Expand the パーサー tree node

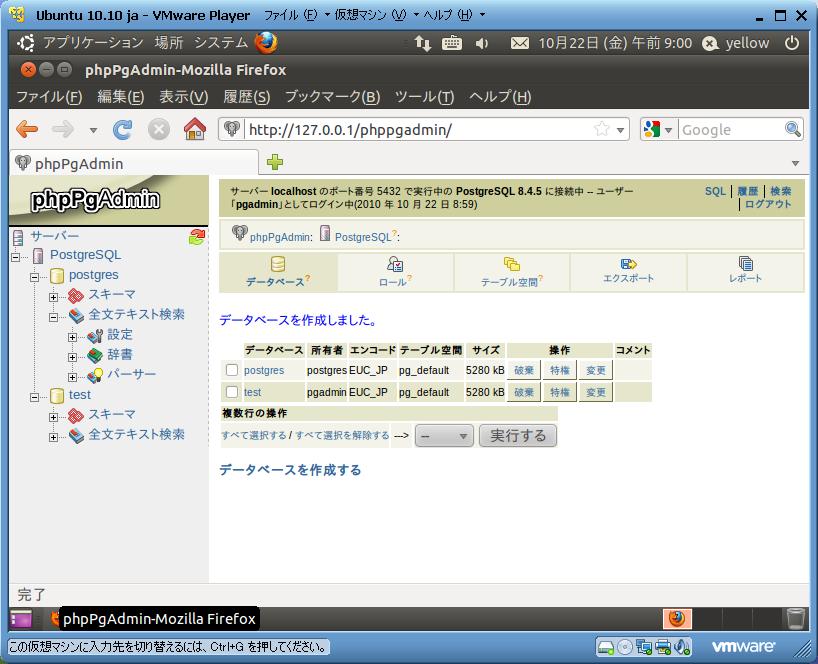click(73, 377)
